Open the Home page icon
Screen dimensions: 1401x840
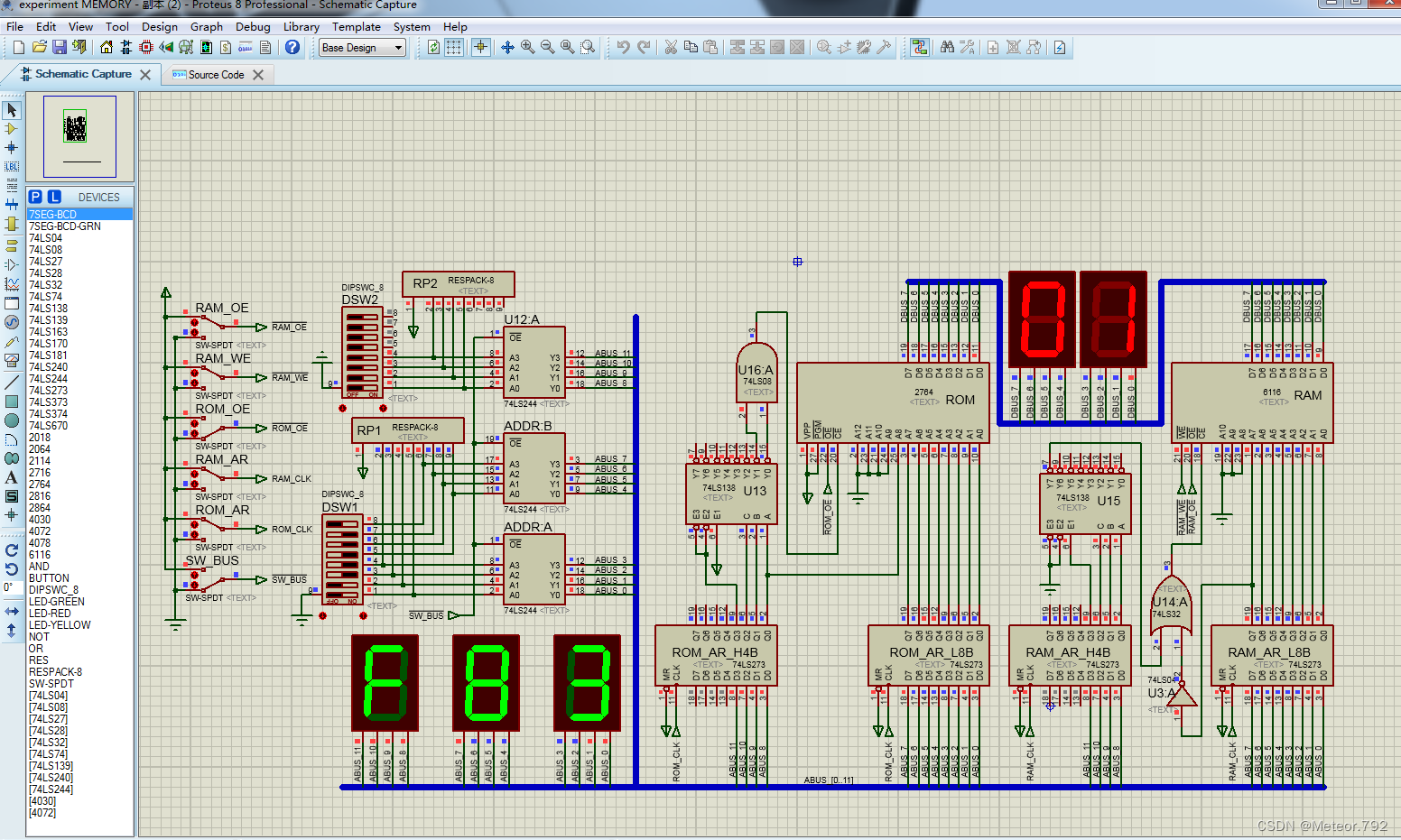[x=107, y=47]
